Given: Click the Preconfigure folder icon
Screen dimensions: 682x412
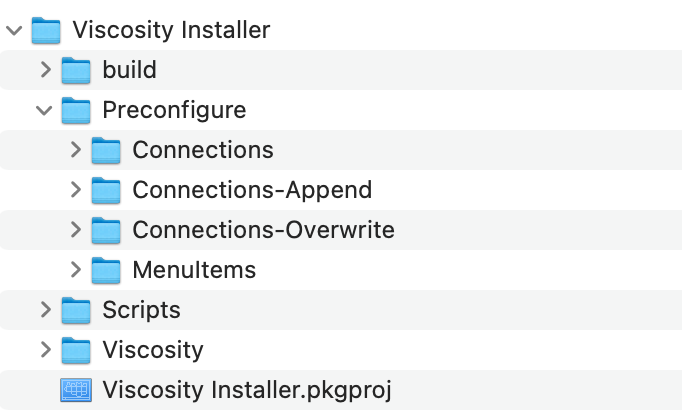Looking at the screenshot, I should pyautogui.click(x=76, y=110).
